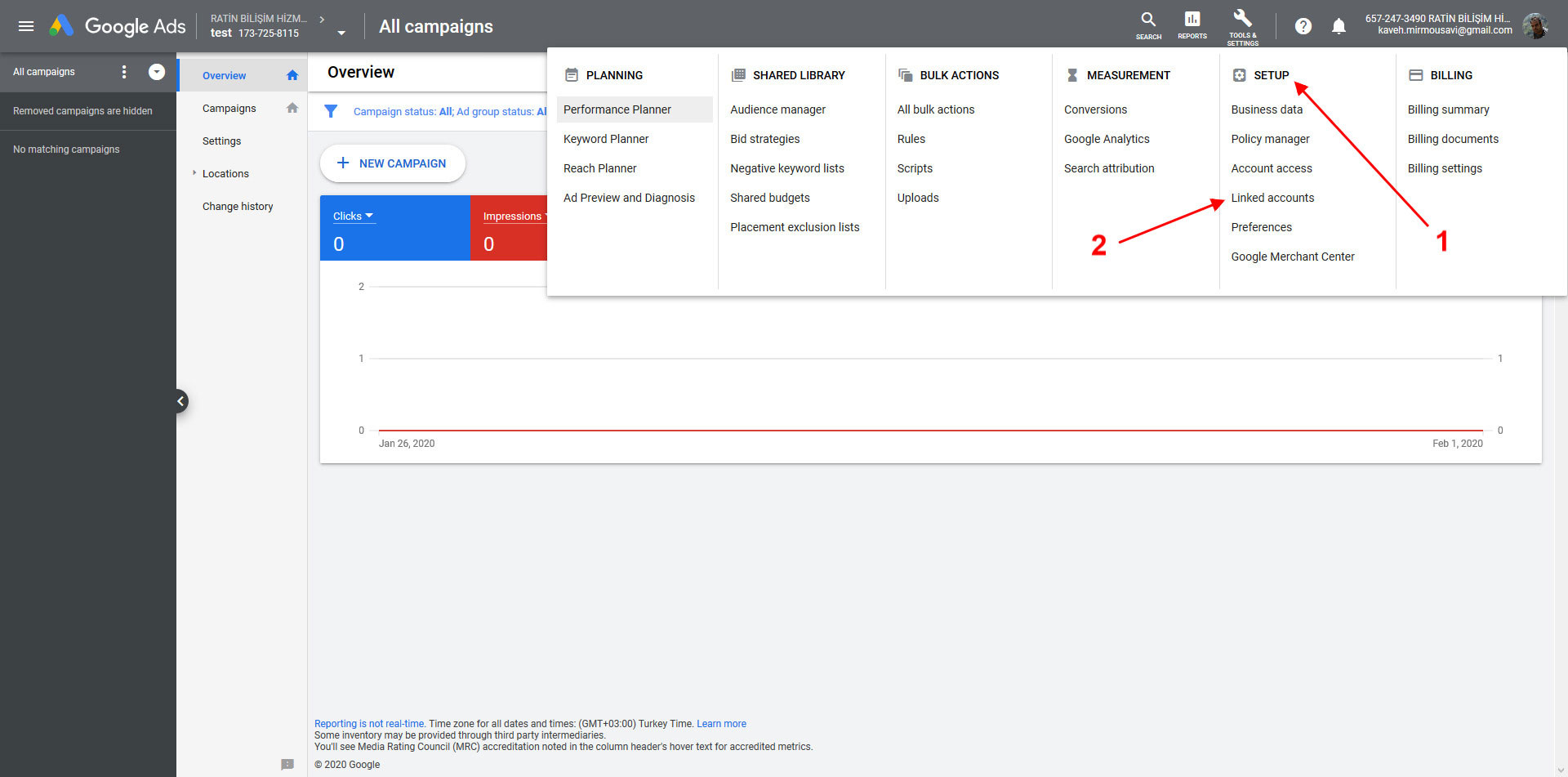Click the Learn more link
Screen dimensions: 1568x777
[x=721, y=724]
